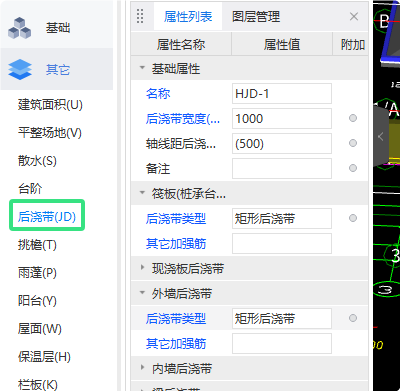Click 其它加强筋 field under 外墙后浇带
The image size is (400, 391).
tap(282, 343)
